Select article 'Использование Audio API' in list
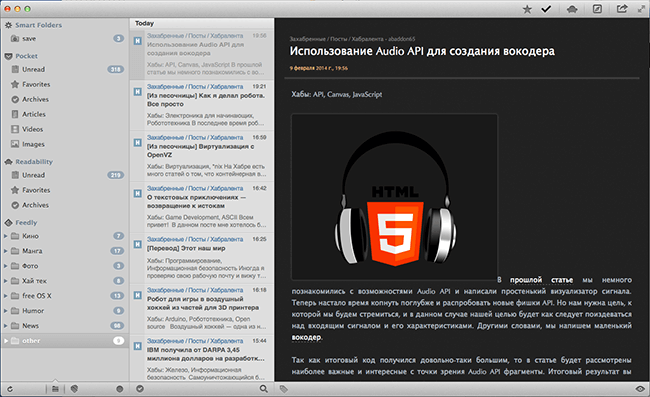 [202, 54]
